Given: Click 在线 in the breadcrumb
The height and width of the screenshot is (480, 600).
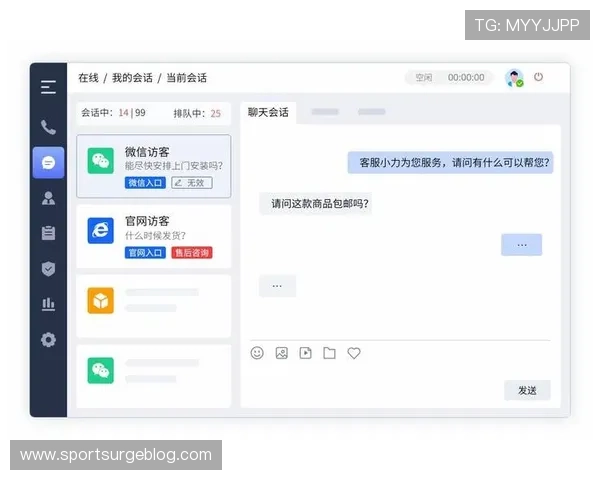Looking at the screenshot, I should (x=88, y=78).
